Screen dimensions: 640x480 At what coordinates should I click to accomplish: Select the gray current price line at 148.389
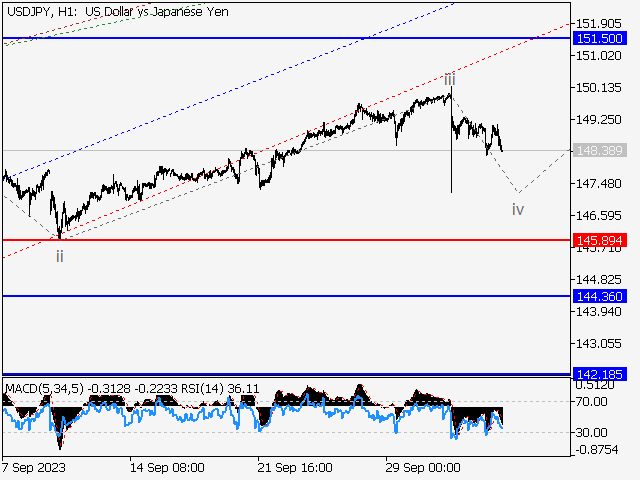pyautogui.click(x=287, y=151)
